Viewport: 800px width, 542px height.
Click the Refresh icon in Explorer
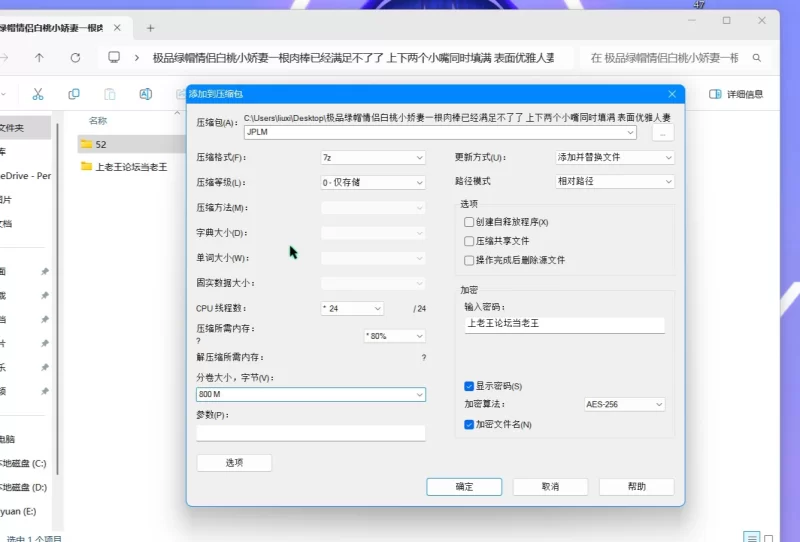tap(76, 58)
